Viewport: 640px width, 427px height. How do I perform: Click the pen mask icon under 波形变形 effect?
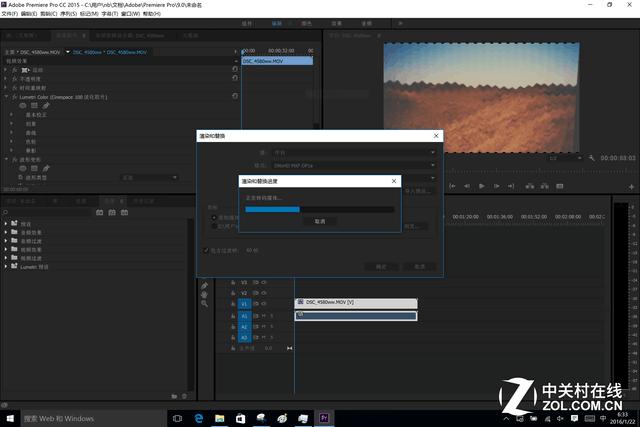[x=46, y=168]
